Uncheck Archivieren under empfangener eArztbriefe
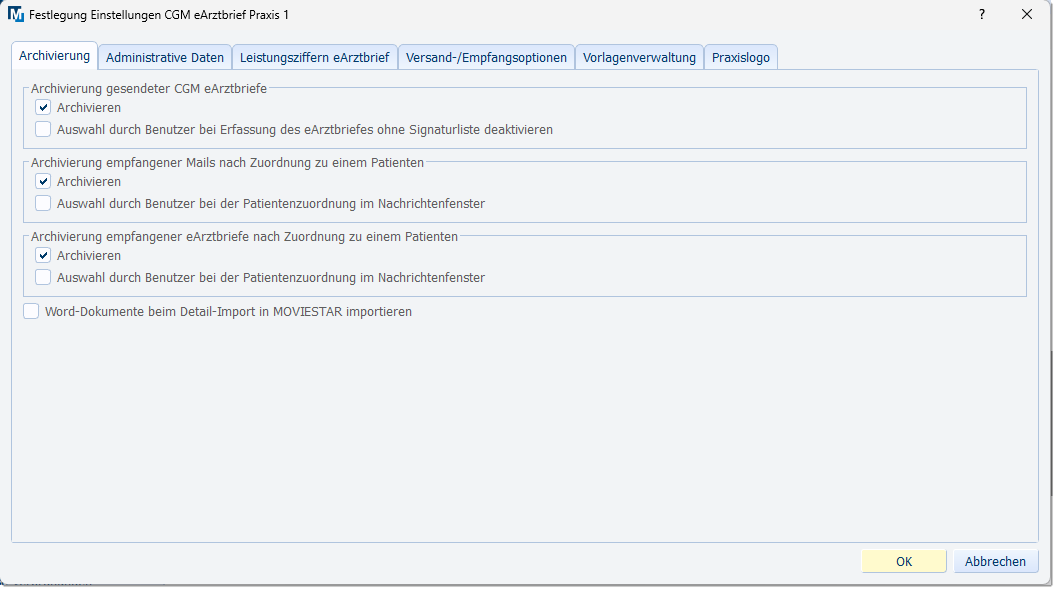The width and height of the screenshot is (1056, 589). (43, 256)
